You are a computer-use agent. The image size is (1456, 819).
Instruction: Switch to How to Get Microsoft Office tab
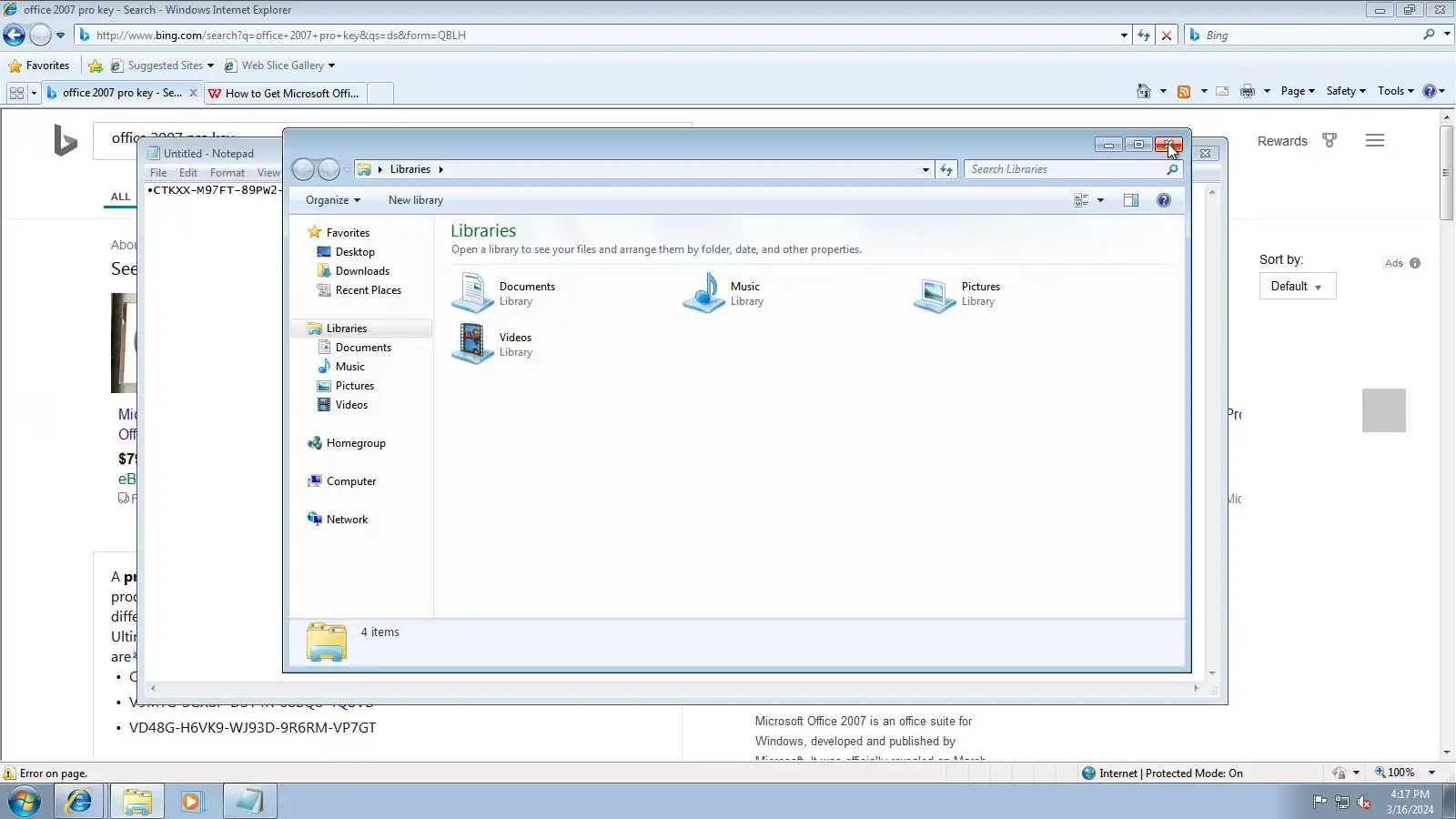click(x=284, y=93)
